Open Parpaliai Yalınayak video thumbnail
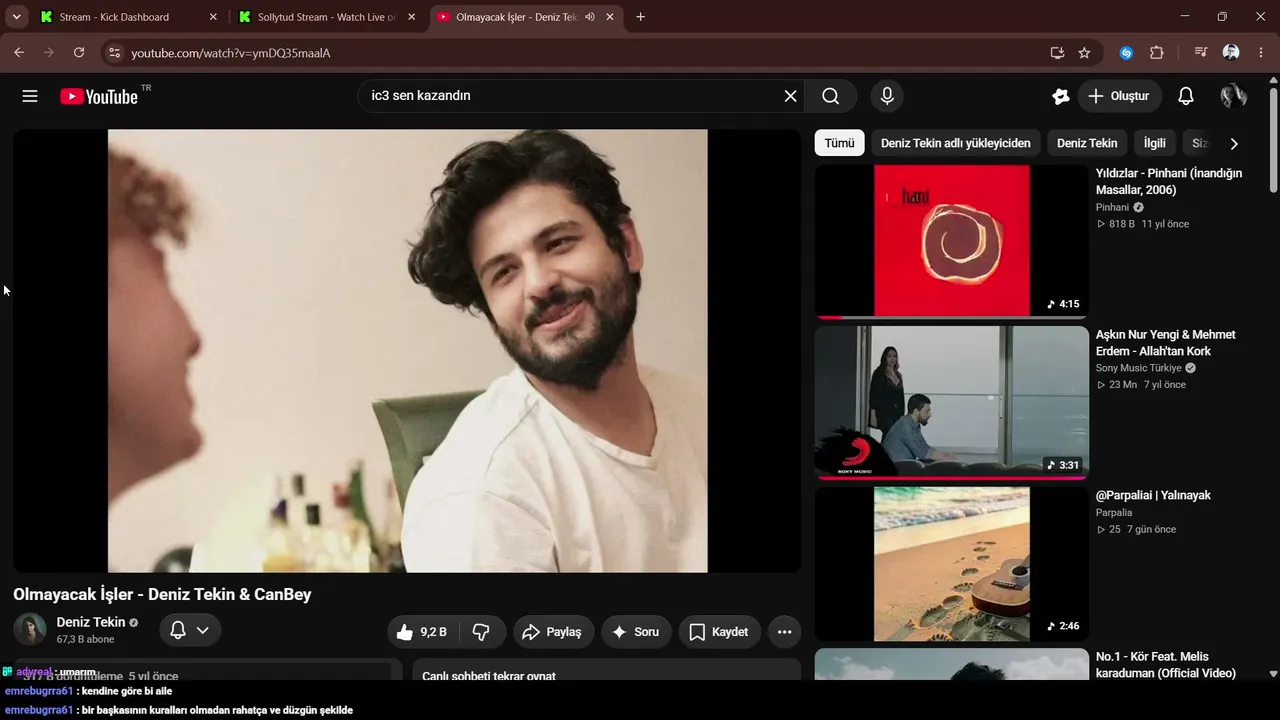The height and width of the screenshot is (720, 1280). [x=951, y=563]
